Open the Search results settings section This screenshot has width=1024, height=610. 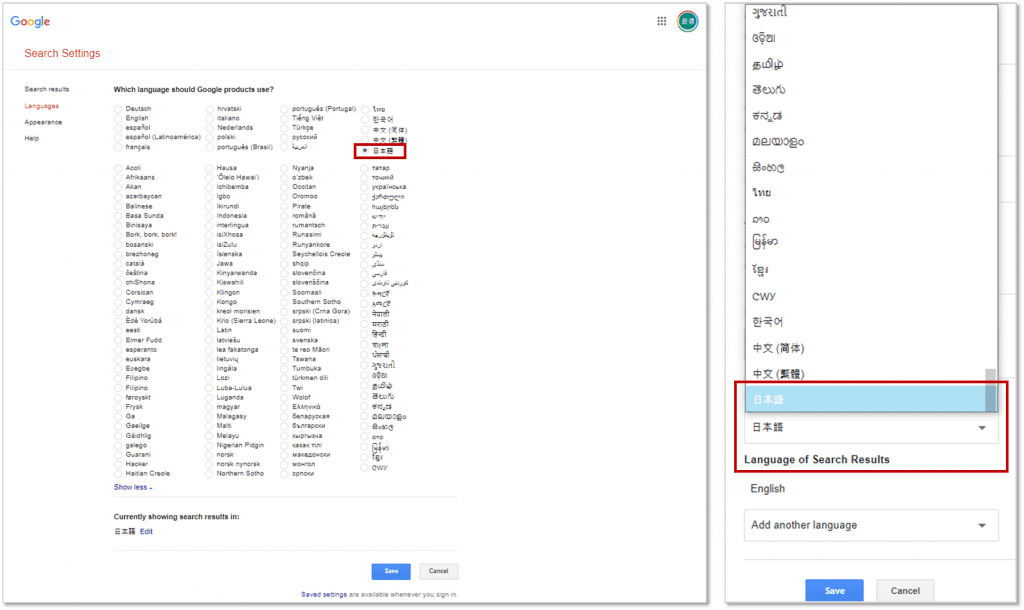pos(46,89)
